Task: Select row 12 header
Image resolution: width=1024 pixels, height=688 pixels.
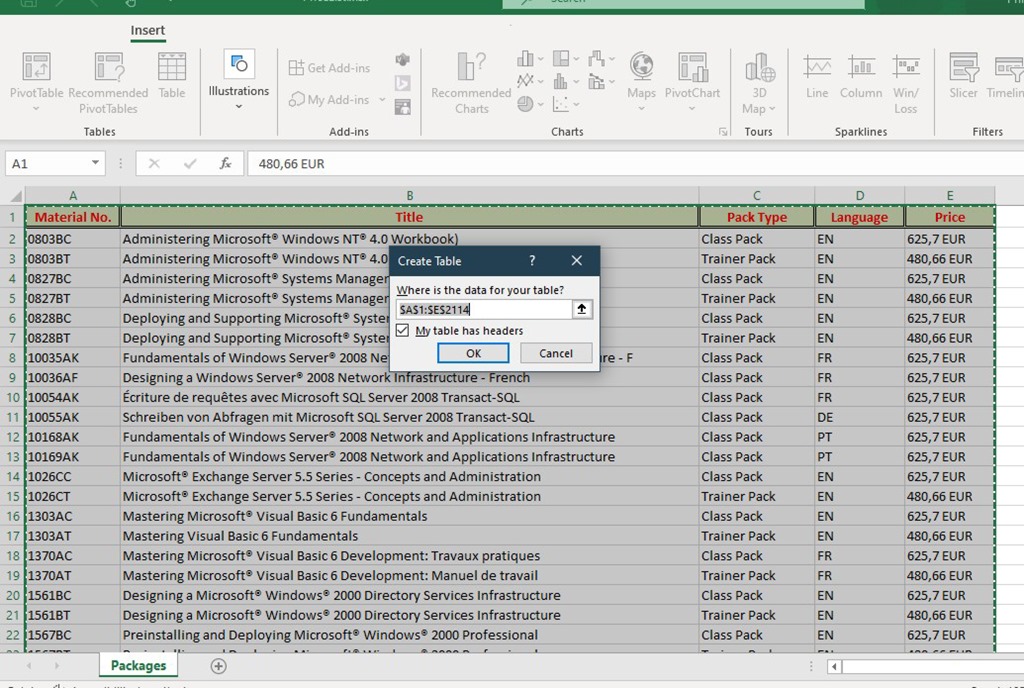Action: (12, 437)
